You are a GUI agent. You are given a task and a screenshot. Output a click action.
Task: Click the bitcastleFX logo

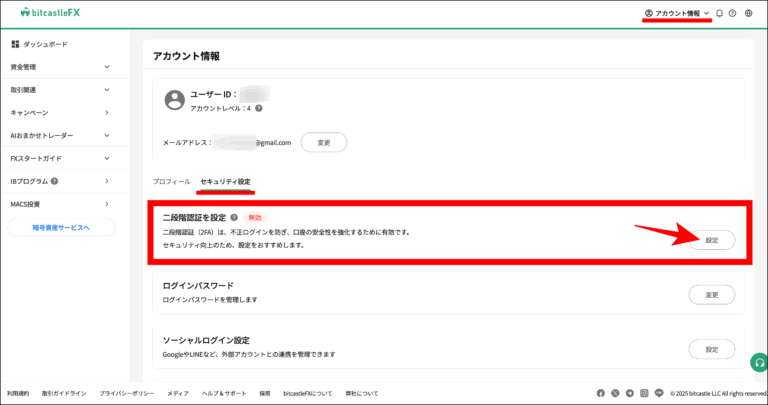coord(50,13)
